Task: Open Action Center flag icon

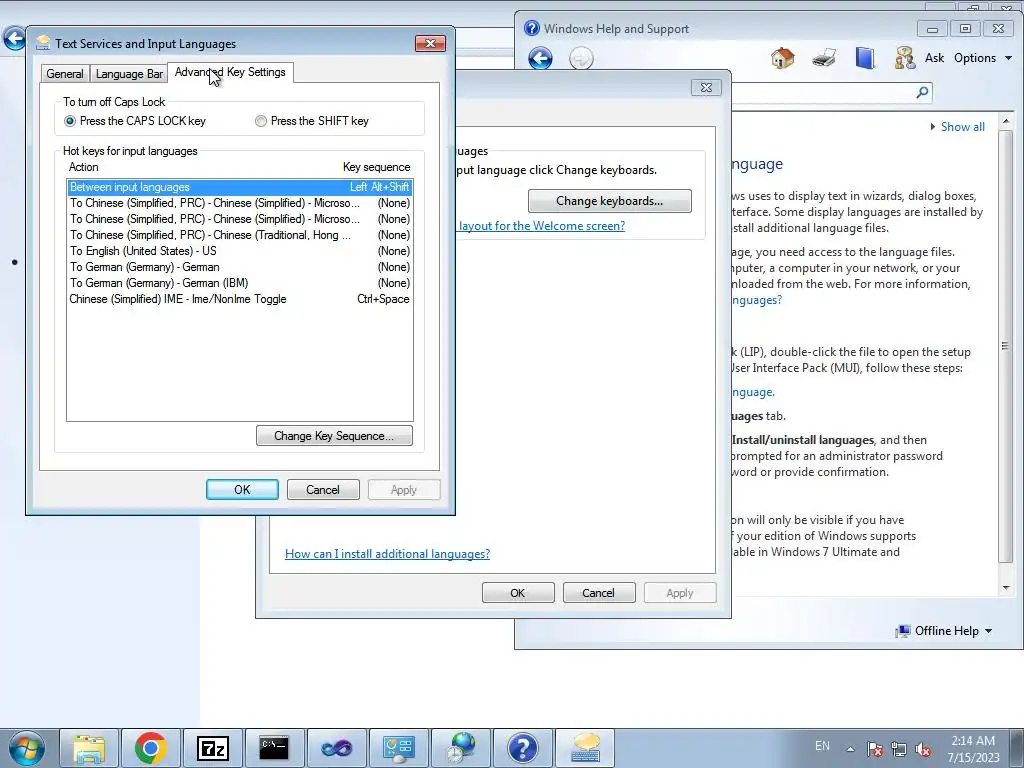Action: click(x=874, y=749)
